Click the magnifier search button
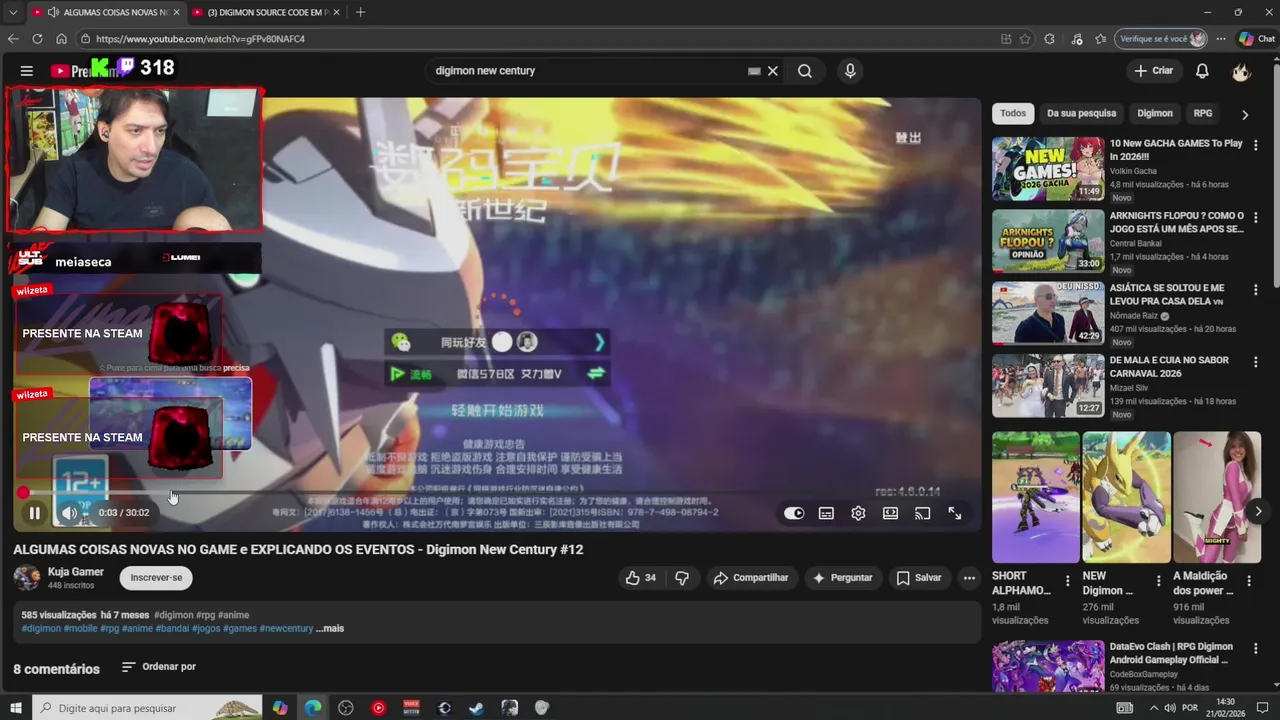Screen dimensions: 1280x720 pyautogui.click(x=805, y=71)
